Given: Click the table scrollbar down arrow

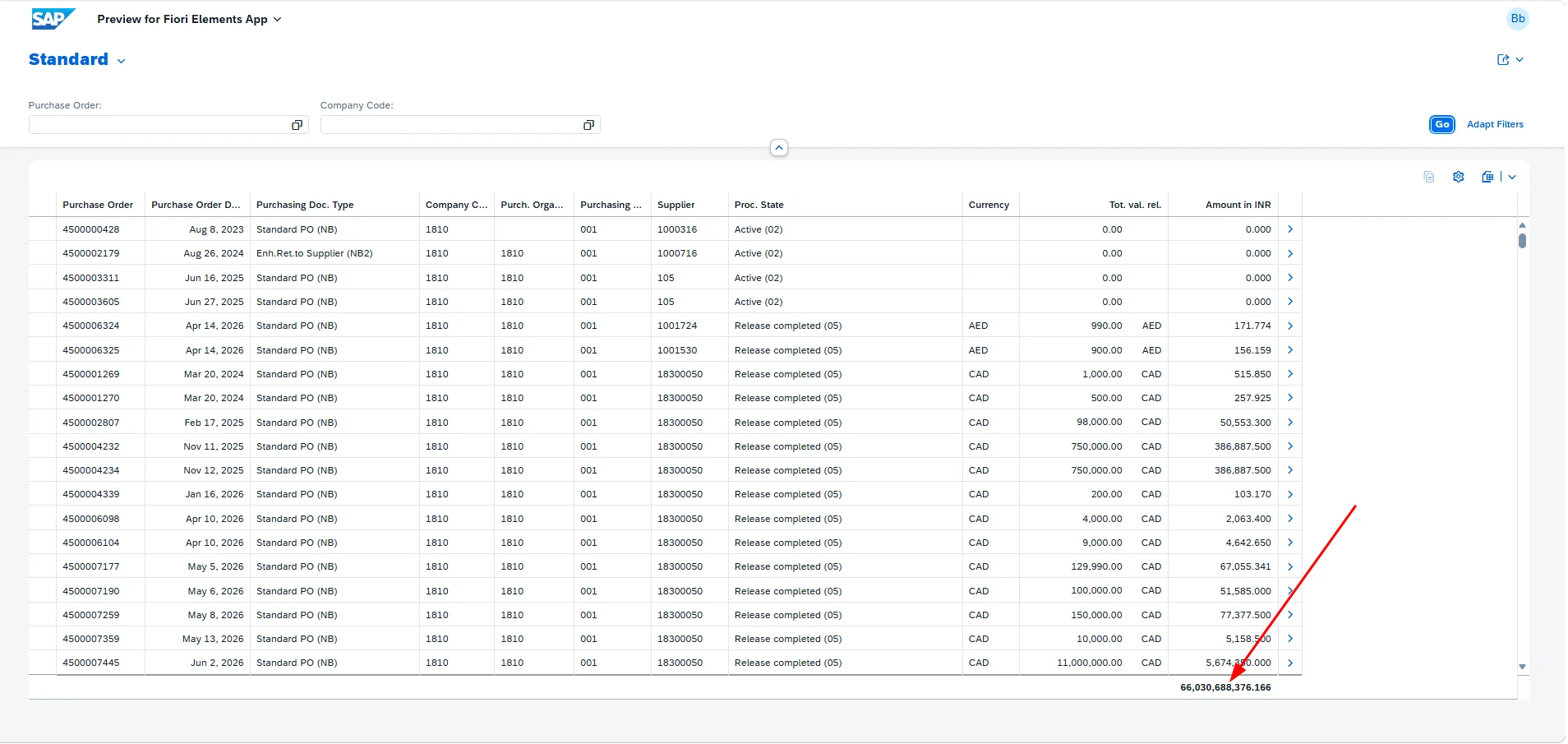Looking at the screenshot, I should [1522, 667].
